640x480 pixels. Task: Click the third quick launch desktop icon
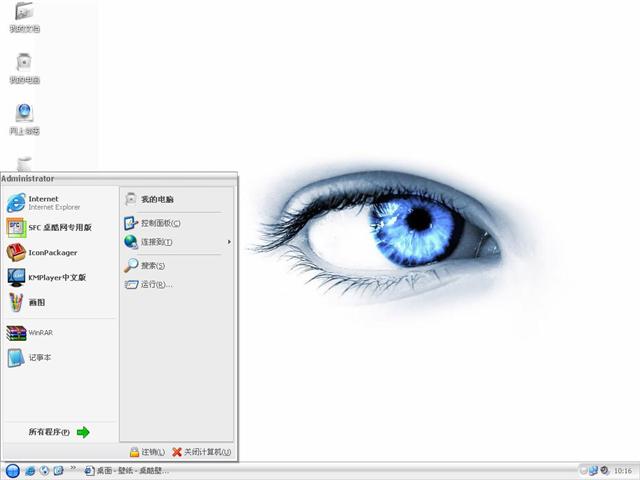[58, 471]
